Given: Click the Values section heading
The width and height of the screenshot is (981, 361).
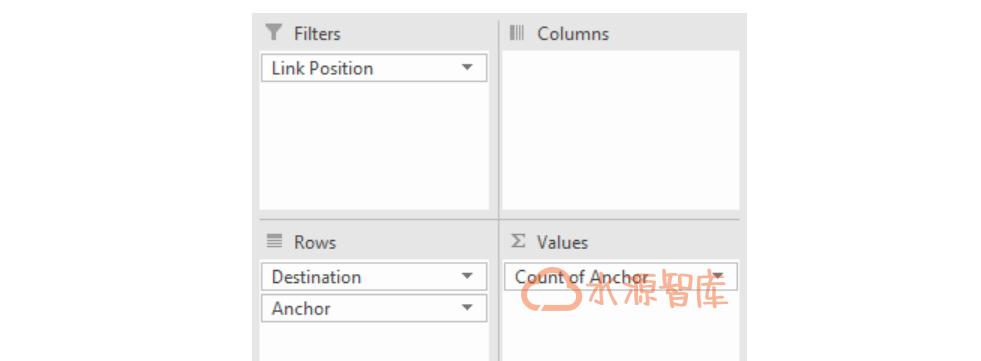Looking at the screenshot, I should (562, 242).
